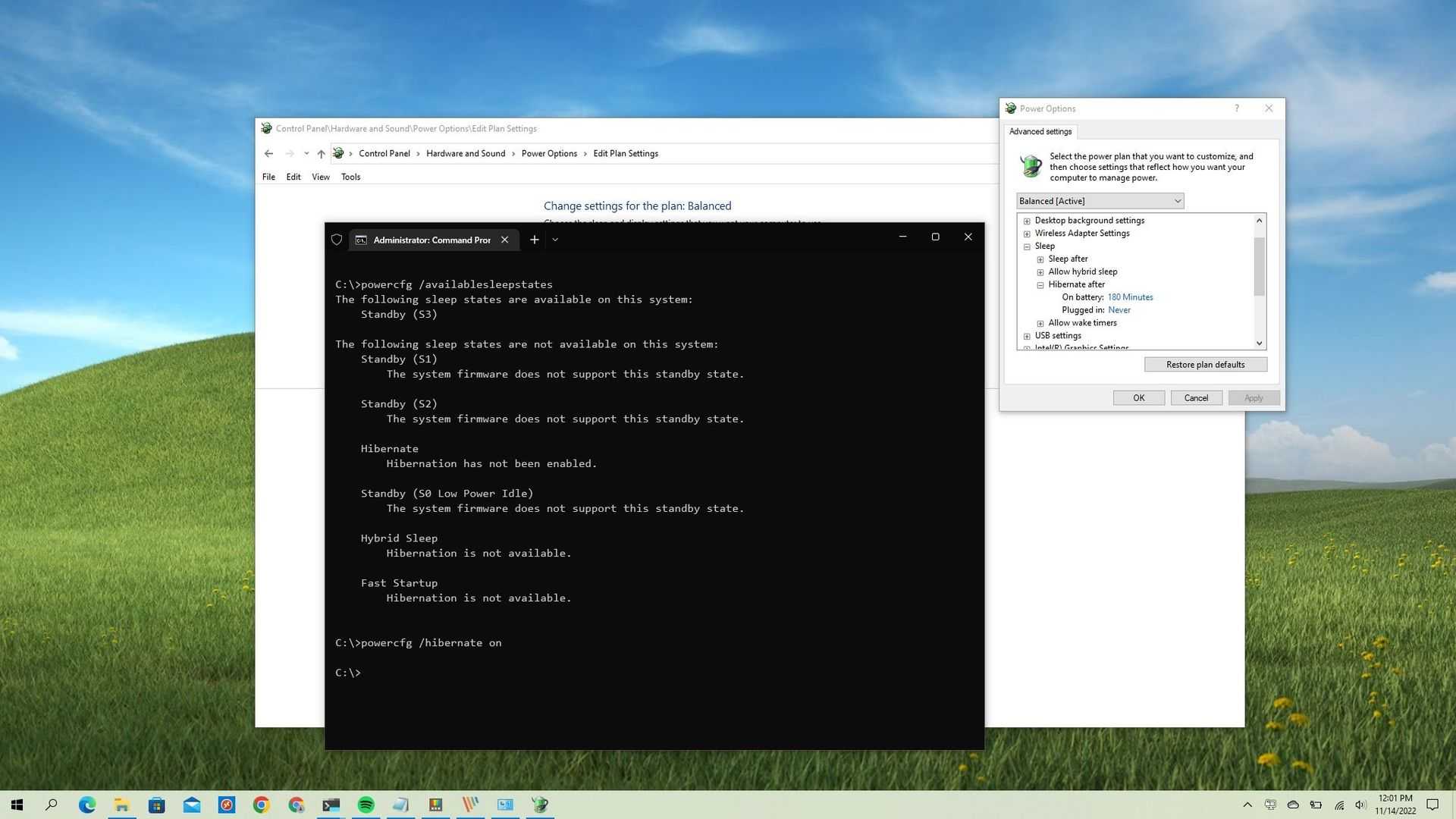Viewport: 1456px width, 819px height.
Task: Open Notepad-style app icon in taskbar
Action: click(x=401, y=805)
